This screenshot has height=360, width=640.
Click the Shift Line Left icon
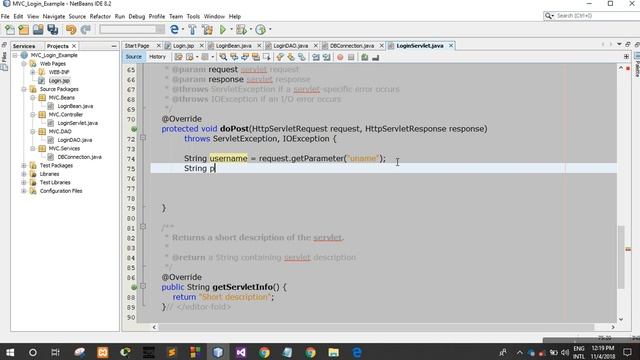click(316, 57)
